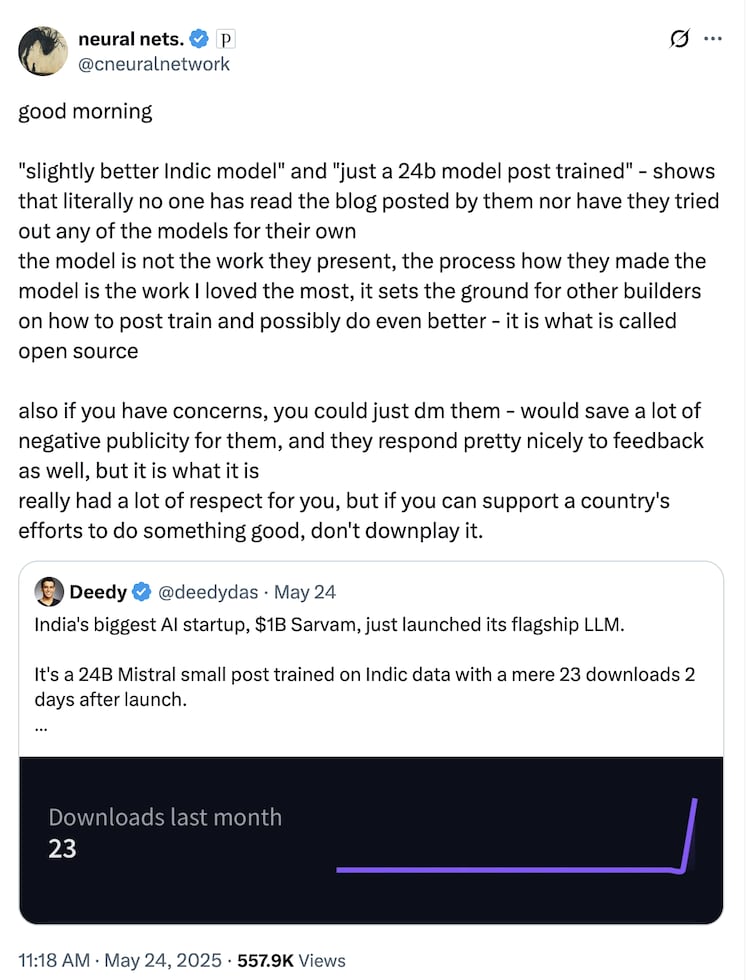The image size is (750, 980).
Task: Open Deedy's name in the quoted post
Action: [x=97, y=592]
